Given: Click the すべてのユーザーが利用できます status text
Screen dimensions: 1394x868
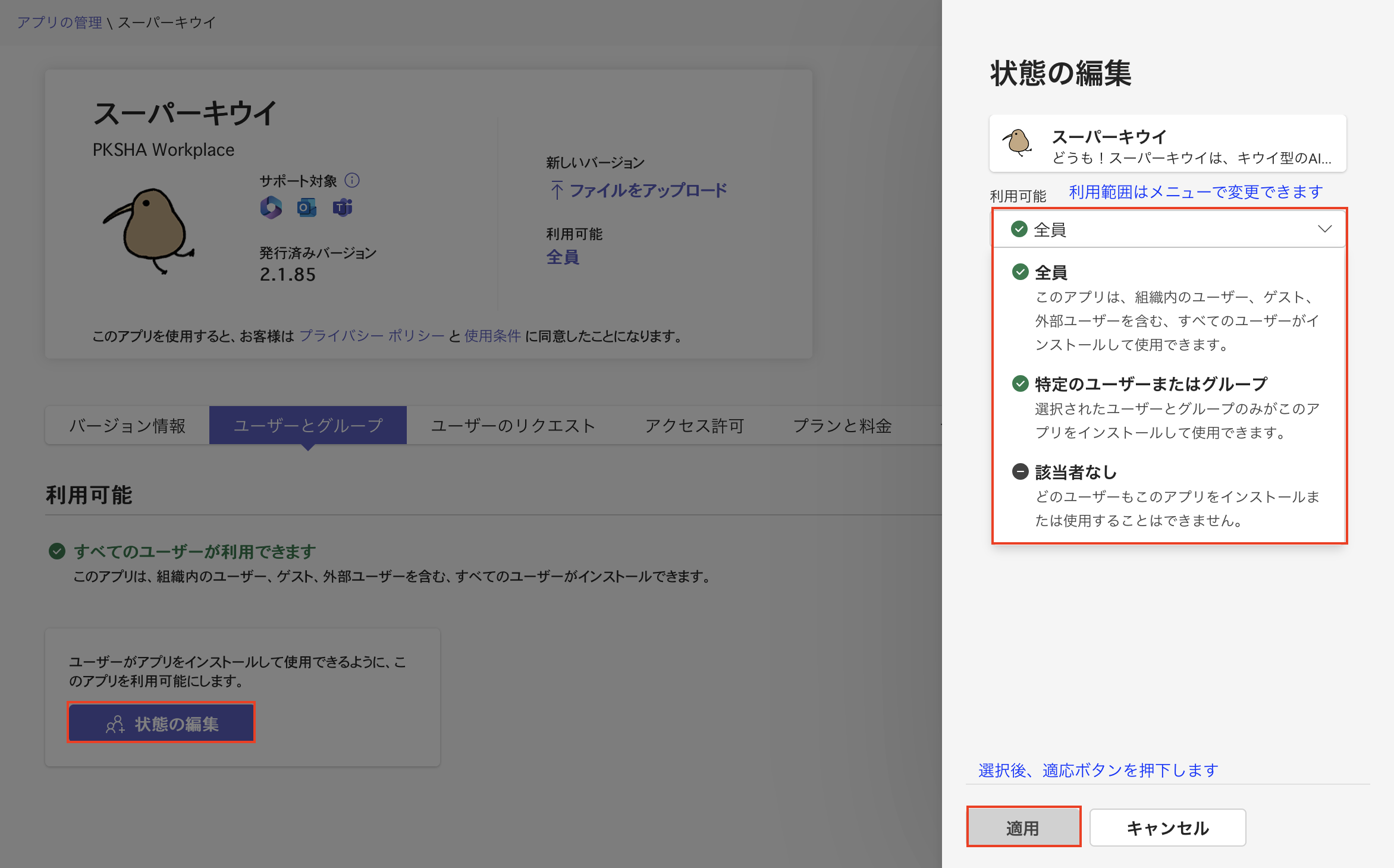Looking at the screenshot, I should point(194,552).
